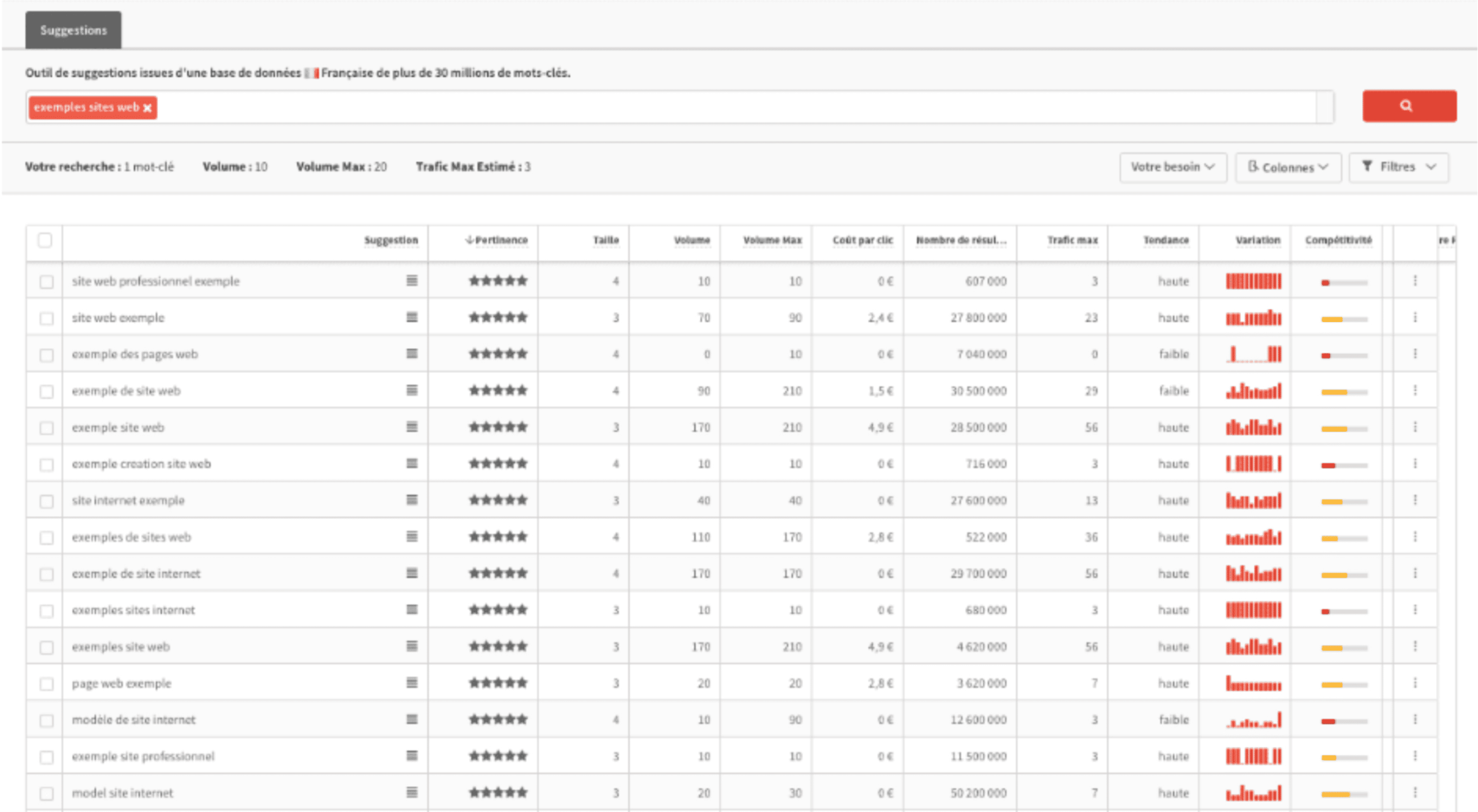Click competitiveness bar for 'model site internet'
Screen dimensions: 1478x812
tap(1344, 795)
